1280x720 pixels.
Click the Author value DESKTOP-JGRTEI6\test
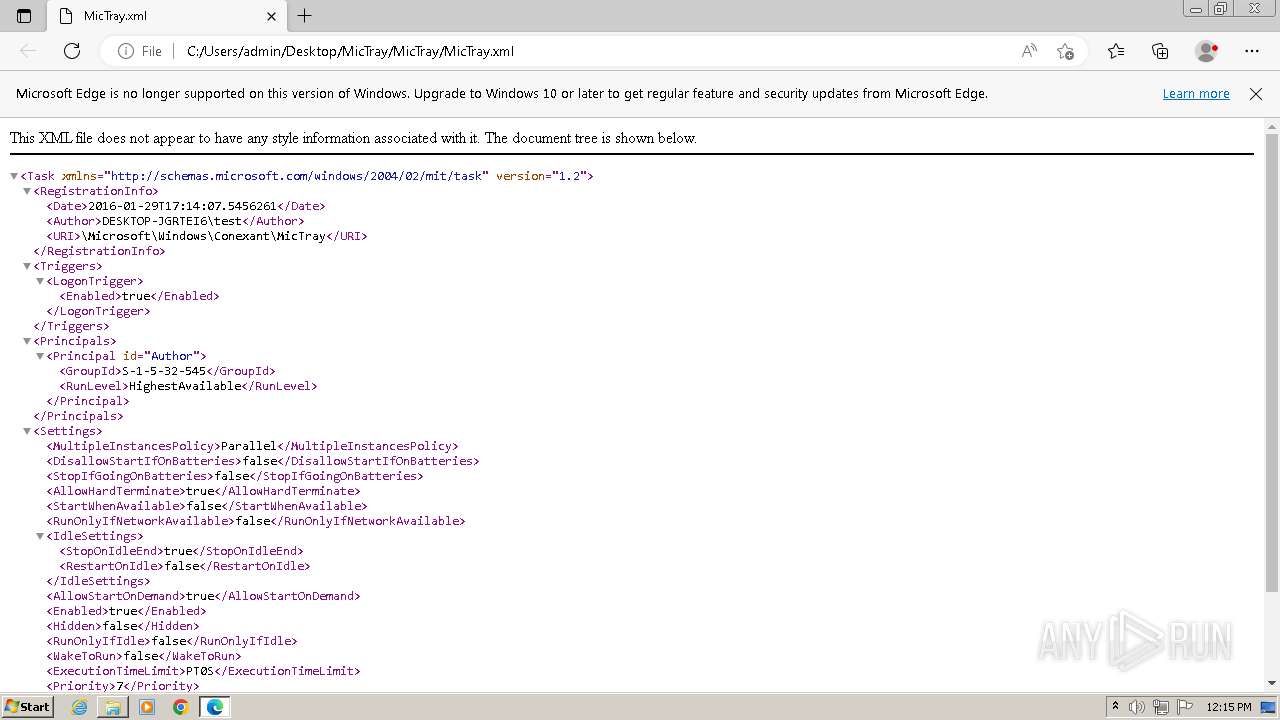tap(172, 221)
